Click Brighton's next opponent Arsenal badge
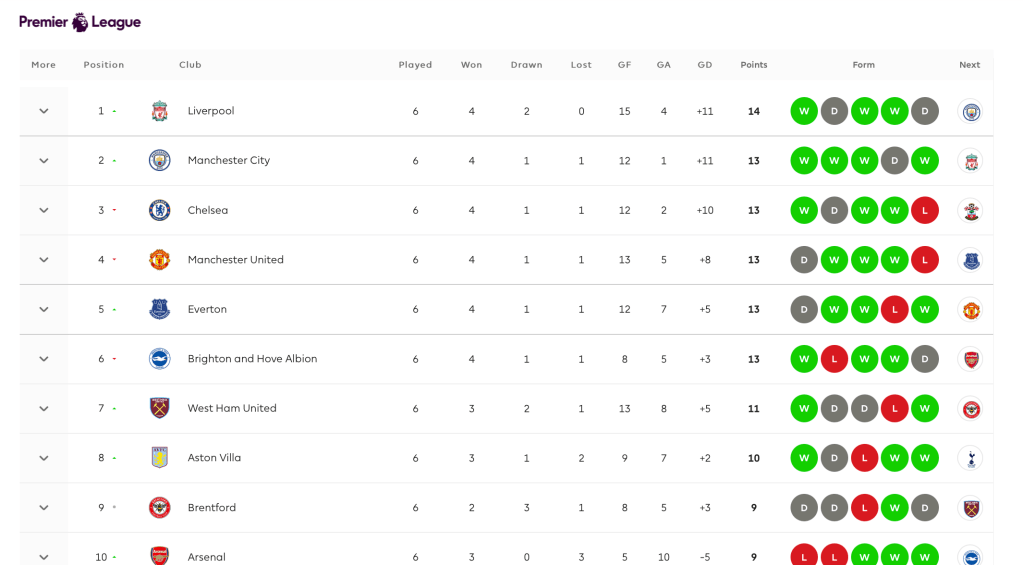The height and width of the screenshot is (565, 1023). (x=969, y=359)
